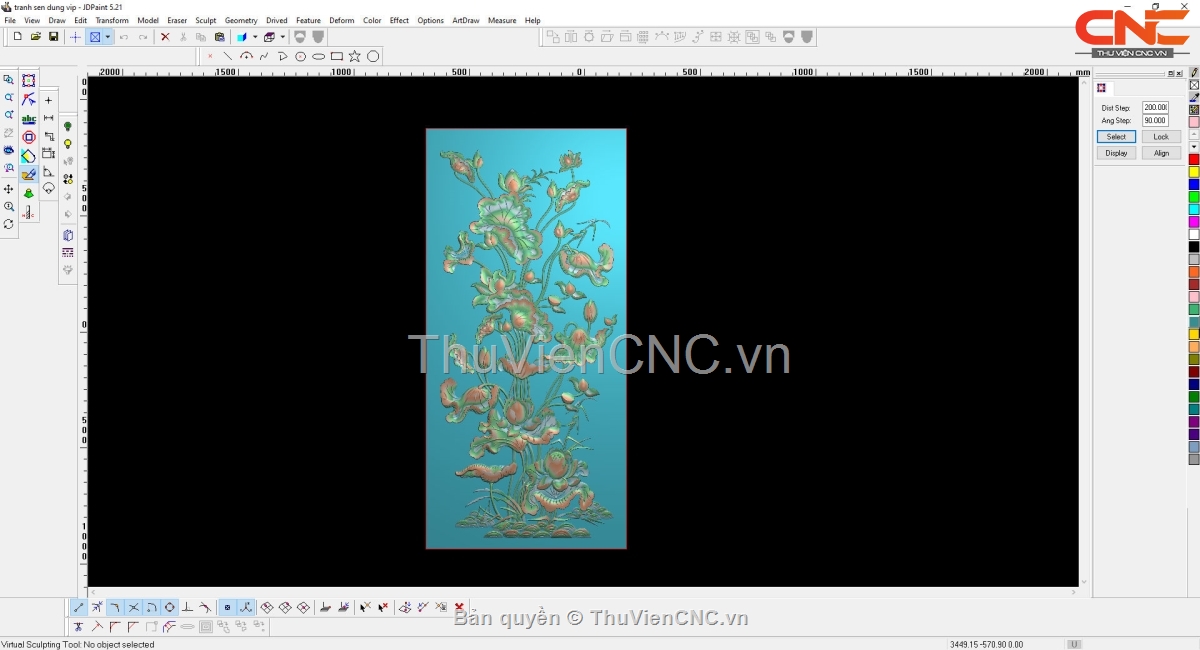
Task: Toggle the square point snap button
Action: point(227,607)
